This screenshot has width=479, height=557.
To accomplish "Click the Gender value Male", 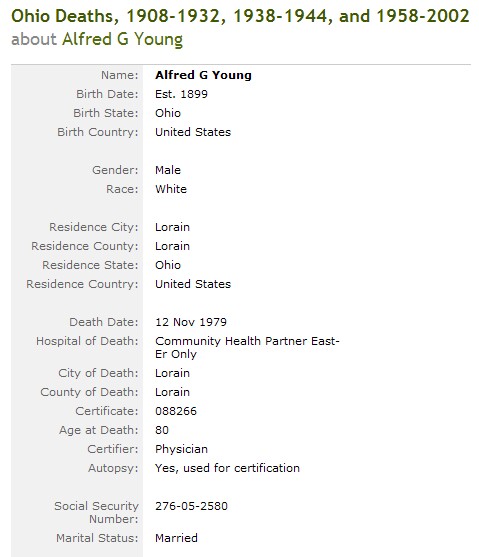I will 168,170.
